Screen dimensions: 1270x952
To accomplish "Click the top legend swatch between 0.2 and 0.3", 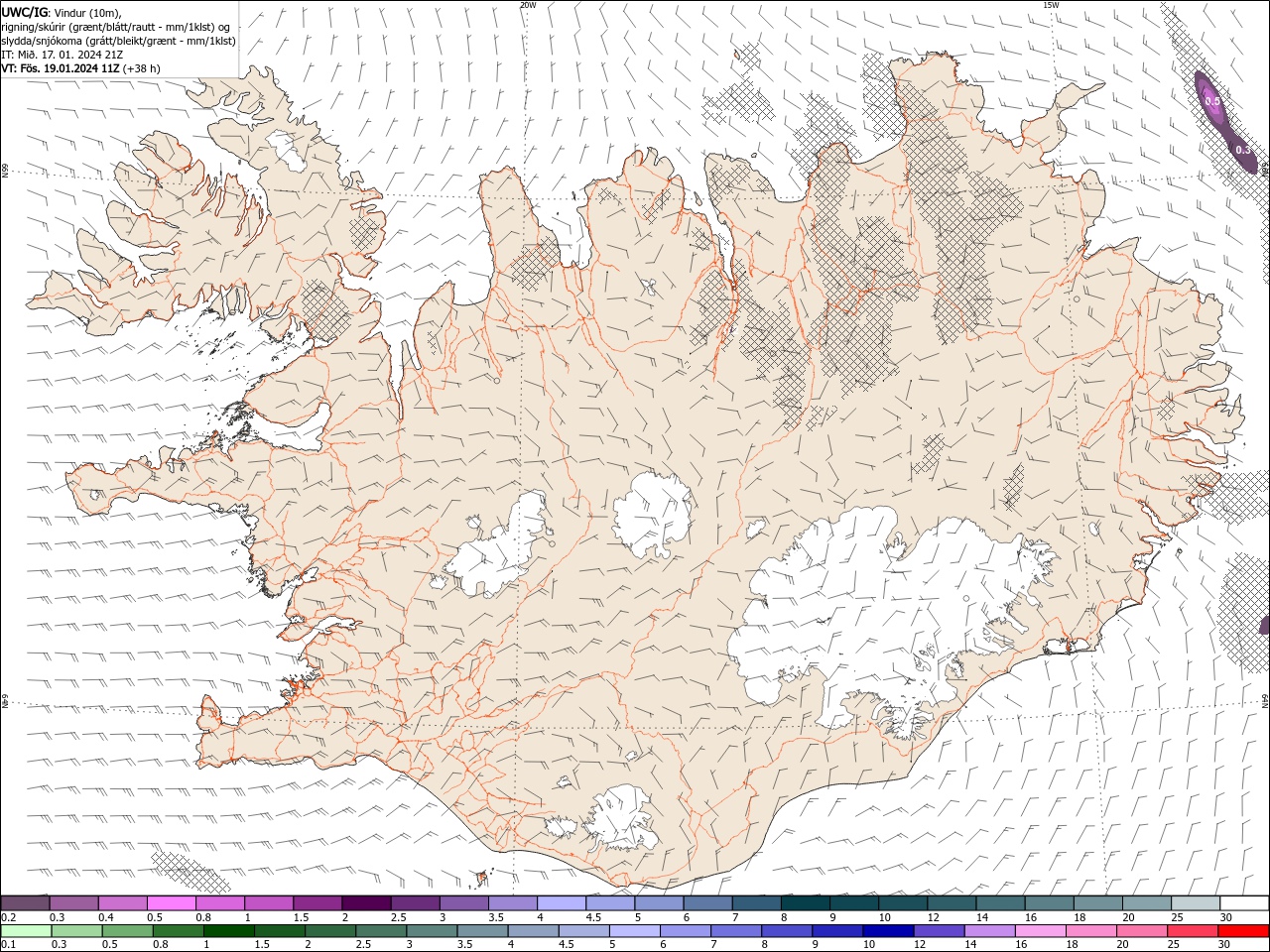I will (x=25, y=902).
